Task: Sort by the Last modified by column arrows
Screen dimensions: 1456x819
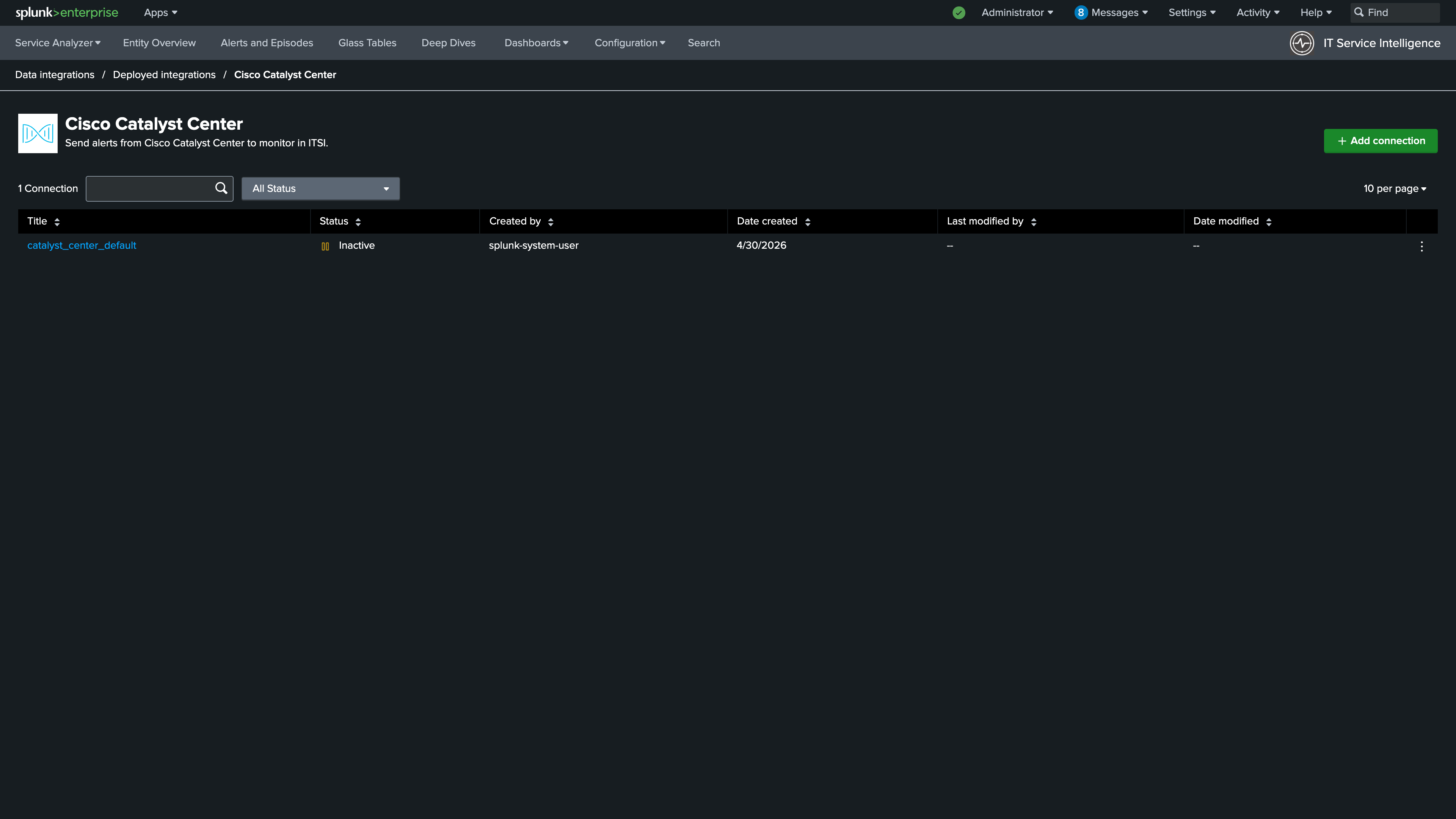Action: point(1034,221)
